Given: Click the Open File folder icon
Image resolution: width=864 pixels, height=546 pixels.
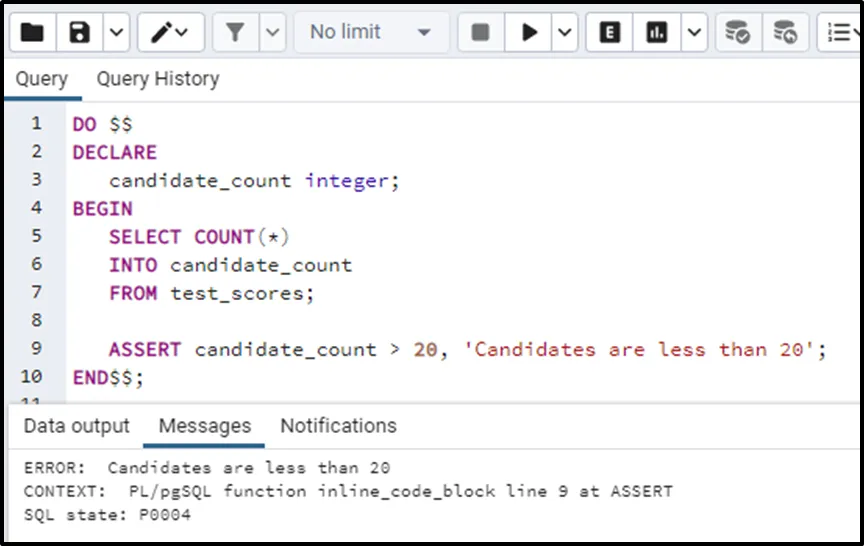Looking at the screenshot, I should [32, 33].
